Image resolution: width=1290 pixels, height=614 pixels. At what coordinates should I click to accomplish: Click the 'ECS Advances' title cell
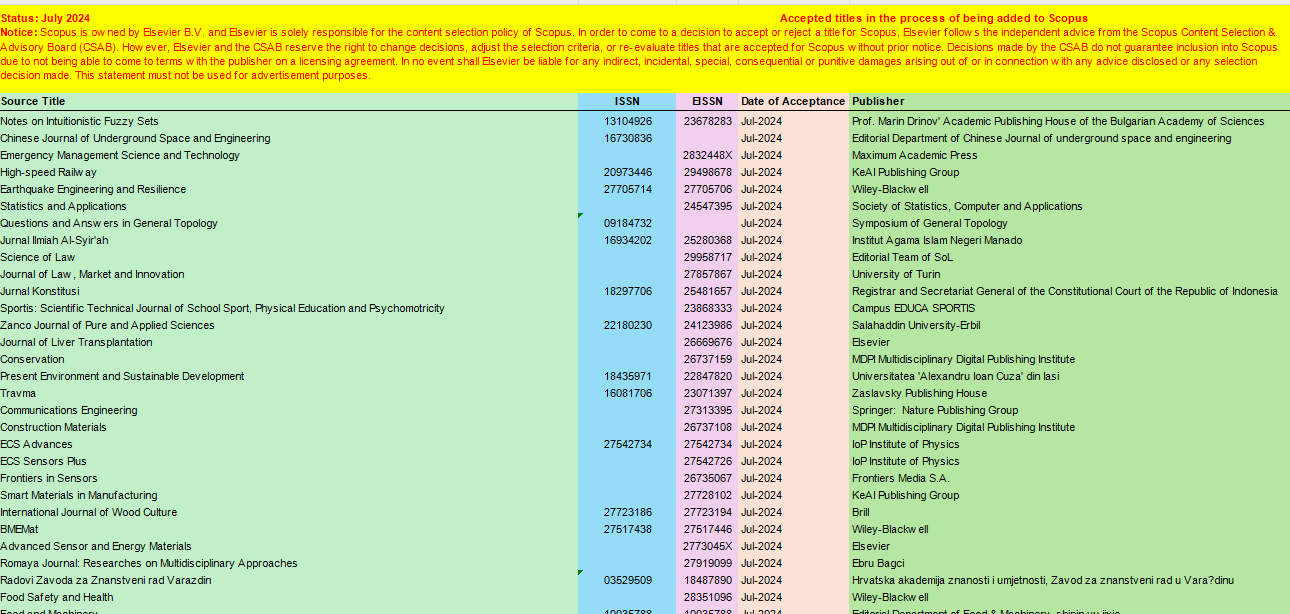pyautogui.click(x=289, y=444)
